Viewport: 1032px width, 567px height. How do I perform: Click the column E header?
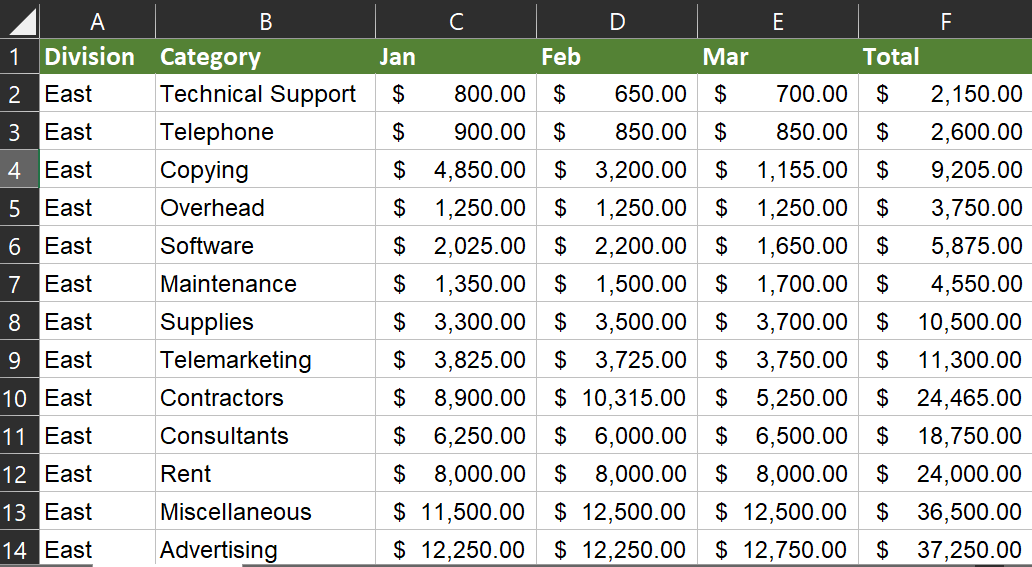point(778,20)
